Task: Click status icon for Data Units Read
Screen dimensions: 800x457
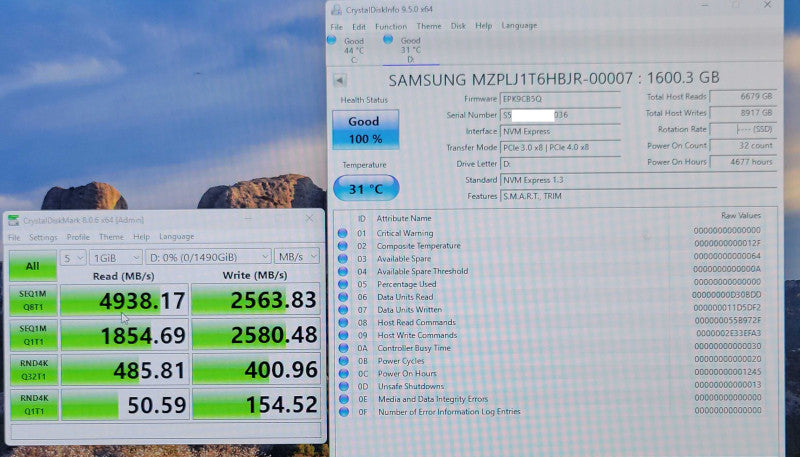Action: click(343, 297)
